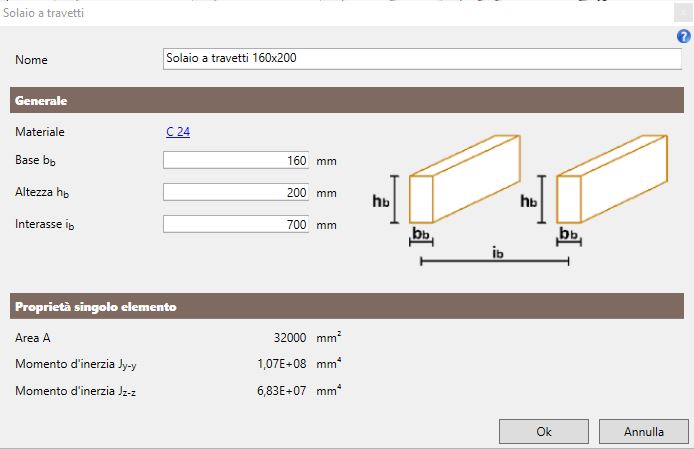This screenshot has width=694, height=449.
Task: Focus the Base bb input field
Action: tap(236, 160)
